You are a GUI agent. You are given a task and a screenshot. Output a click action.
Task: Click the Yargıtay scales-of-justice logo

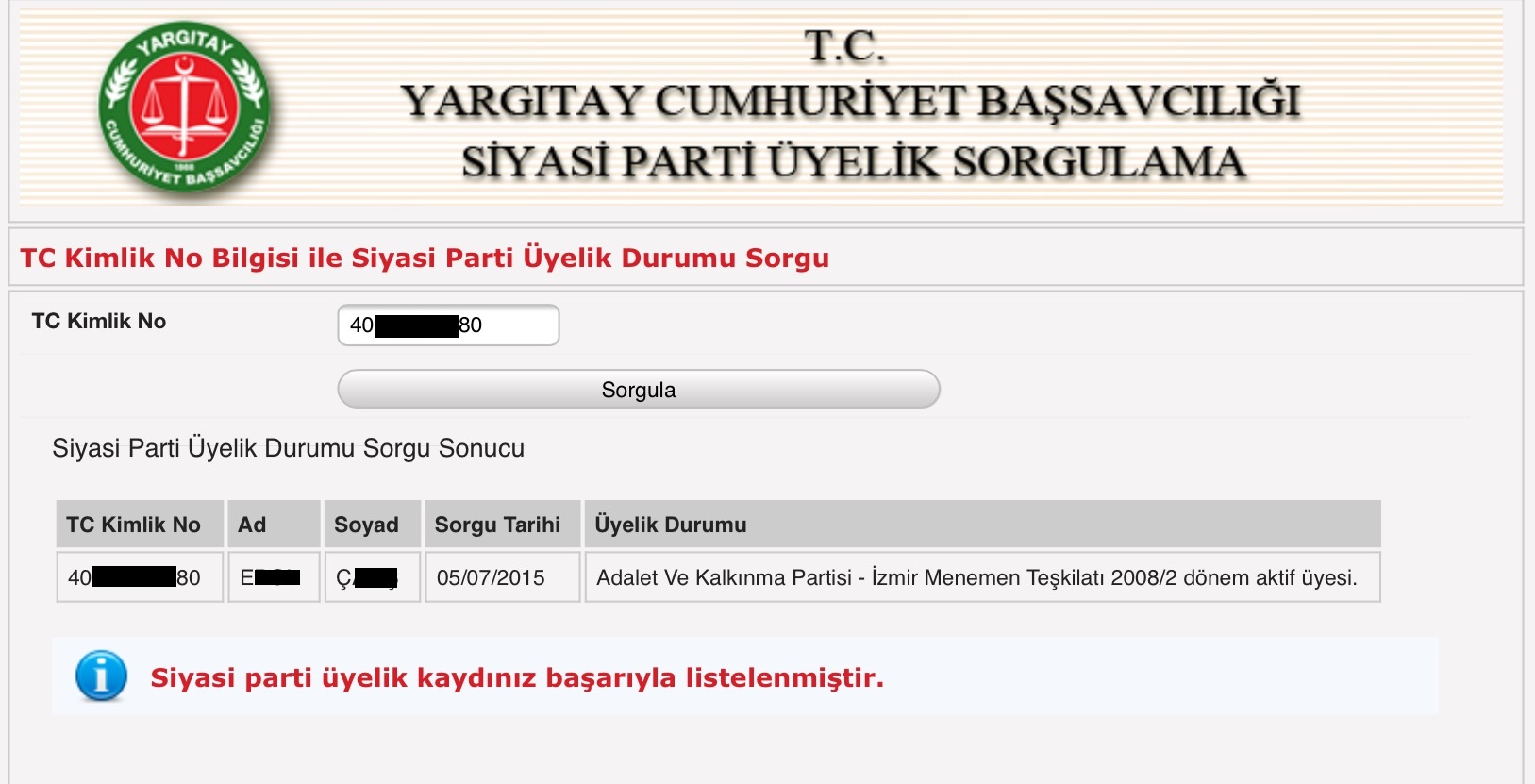(184, 107)
